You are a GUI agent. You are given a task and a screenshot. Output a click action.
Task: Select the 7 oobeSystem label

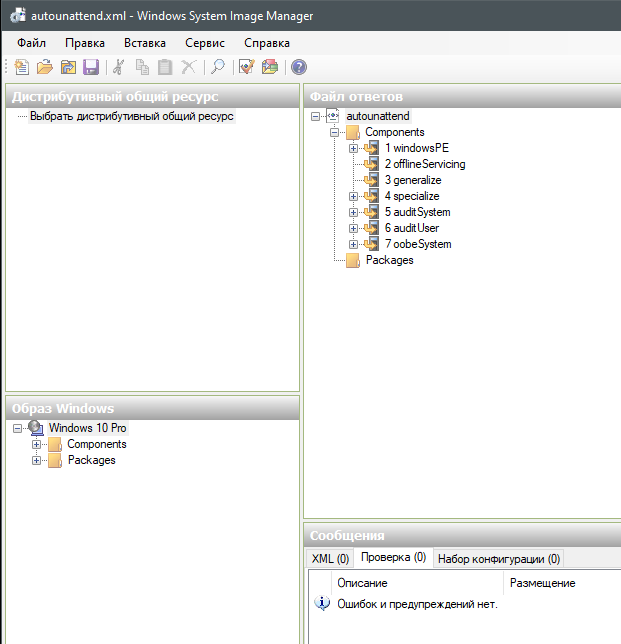point(418,244)
